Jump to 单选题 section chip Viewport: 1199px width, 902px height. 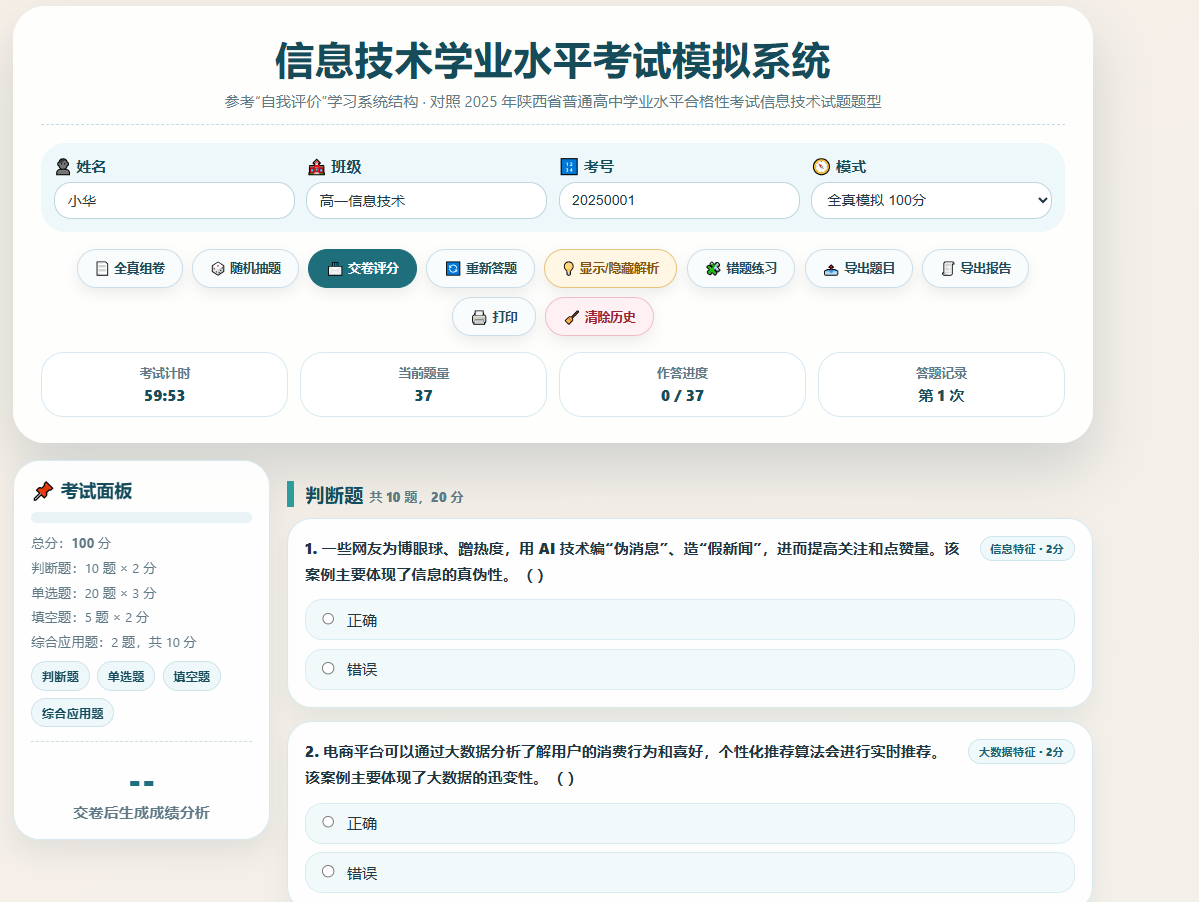[x=126, y=676]
